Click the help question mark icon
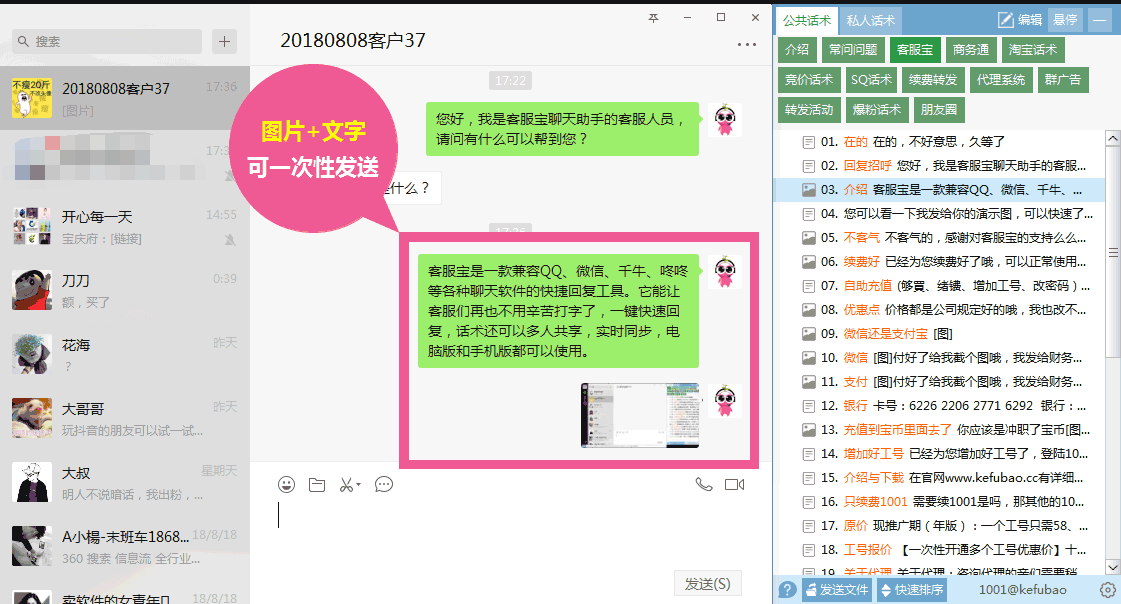1121x604 pixels. tap(787, 590)
